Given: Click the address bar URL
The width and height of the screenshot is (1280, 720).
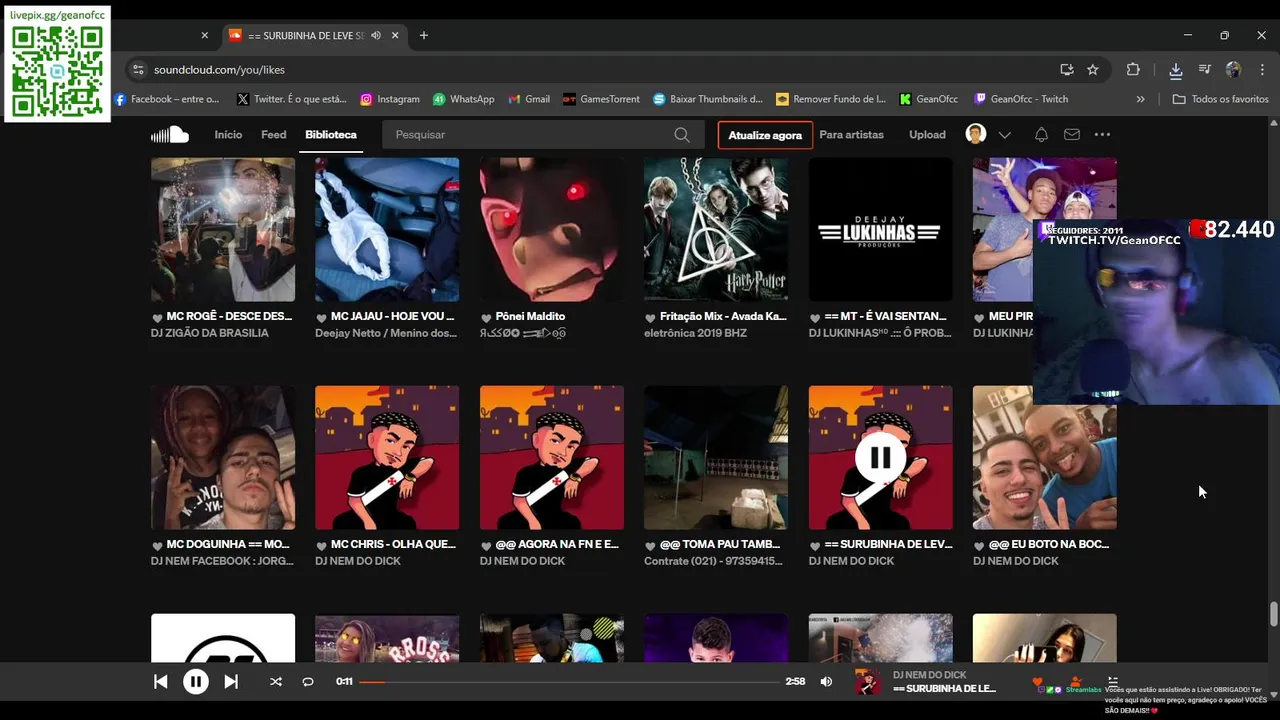Looking at the screenshot, I should tap(219, 70).
